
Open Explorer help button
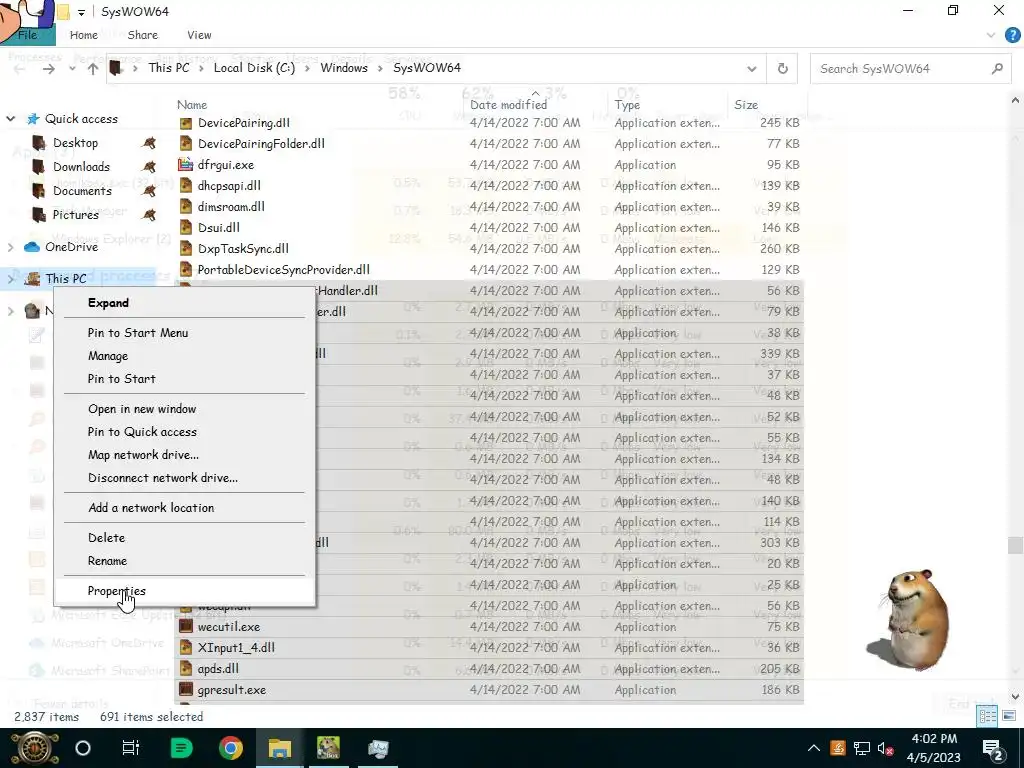(1012, 35)
